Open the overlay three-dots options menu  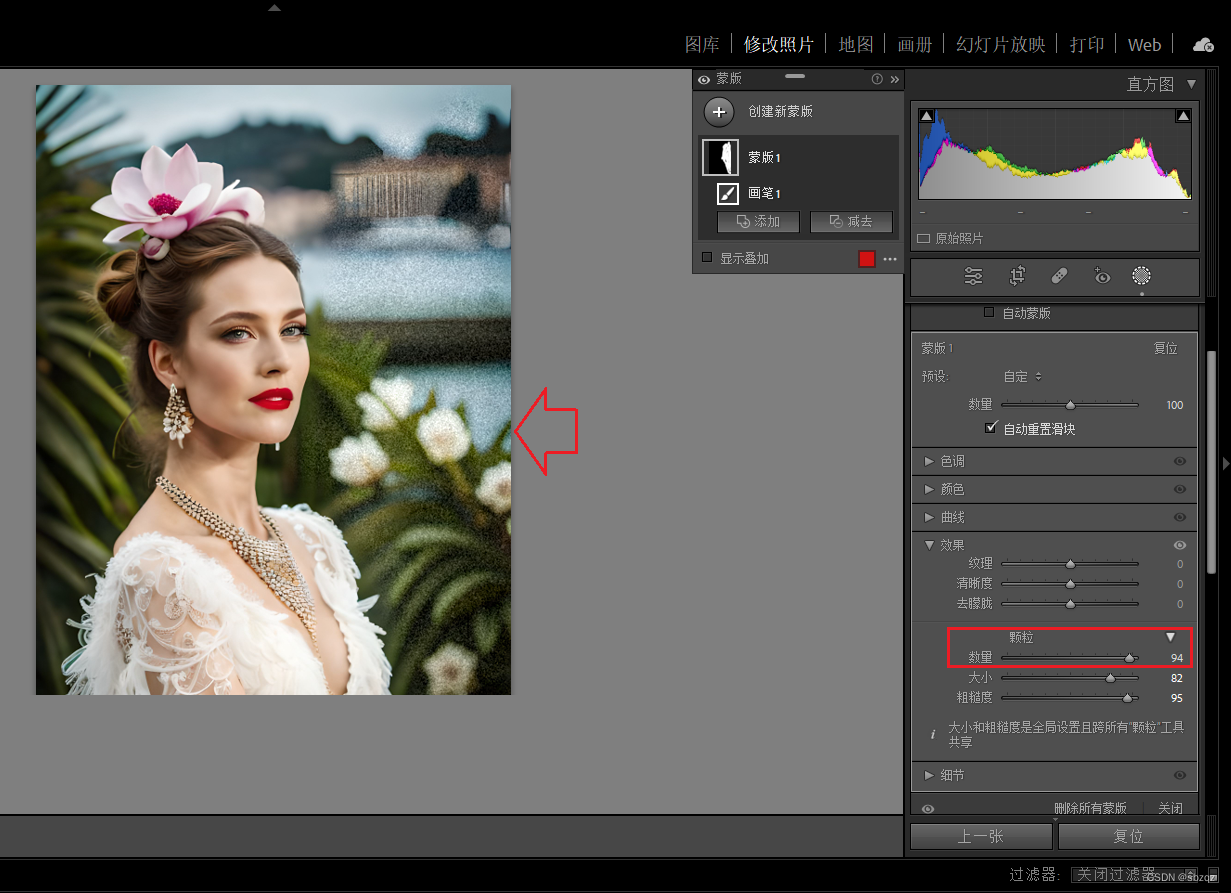[x=890, y=259]
